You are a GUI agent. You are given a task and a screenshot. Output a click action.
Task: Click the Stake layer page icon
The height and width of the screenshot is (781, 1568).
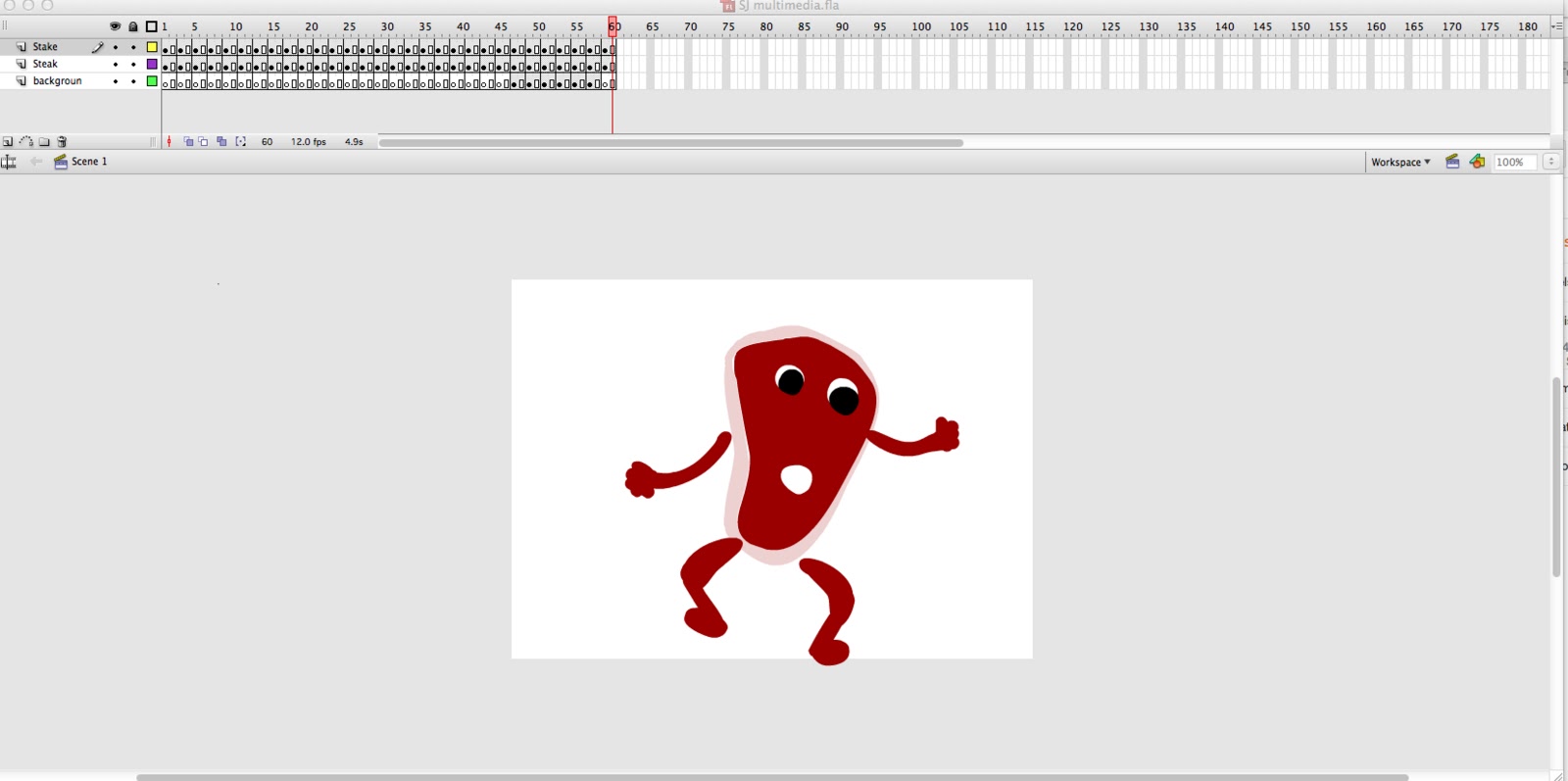(x=22, y=47)
